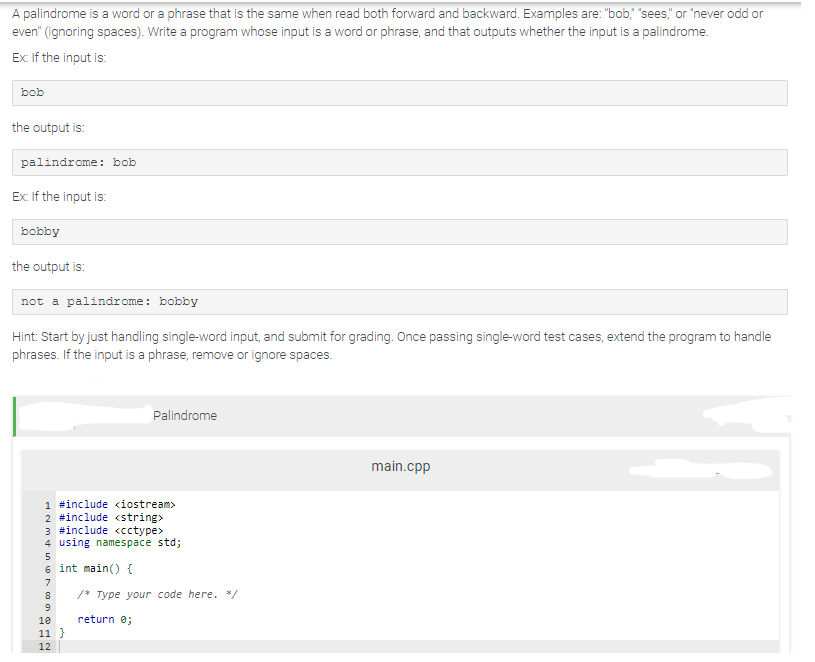This screenshot has height=662, width=815.
Task: Click code line 'using namespace std;'
Action: click(120, 542)
